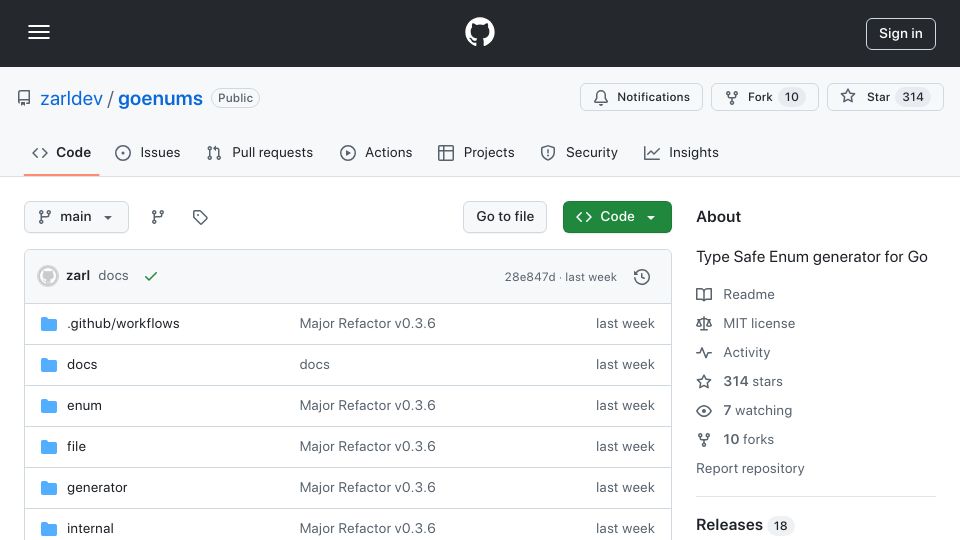Click the Go to file button

[504, 217]
